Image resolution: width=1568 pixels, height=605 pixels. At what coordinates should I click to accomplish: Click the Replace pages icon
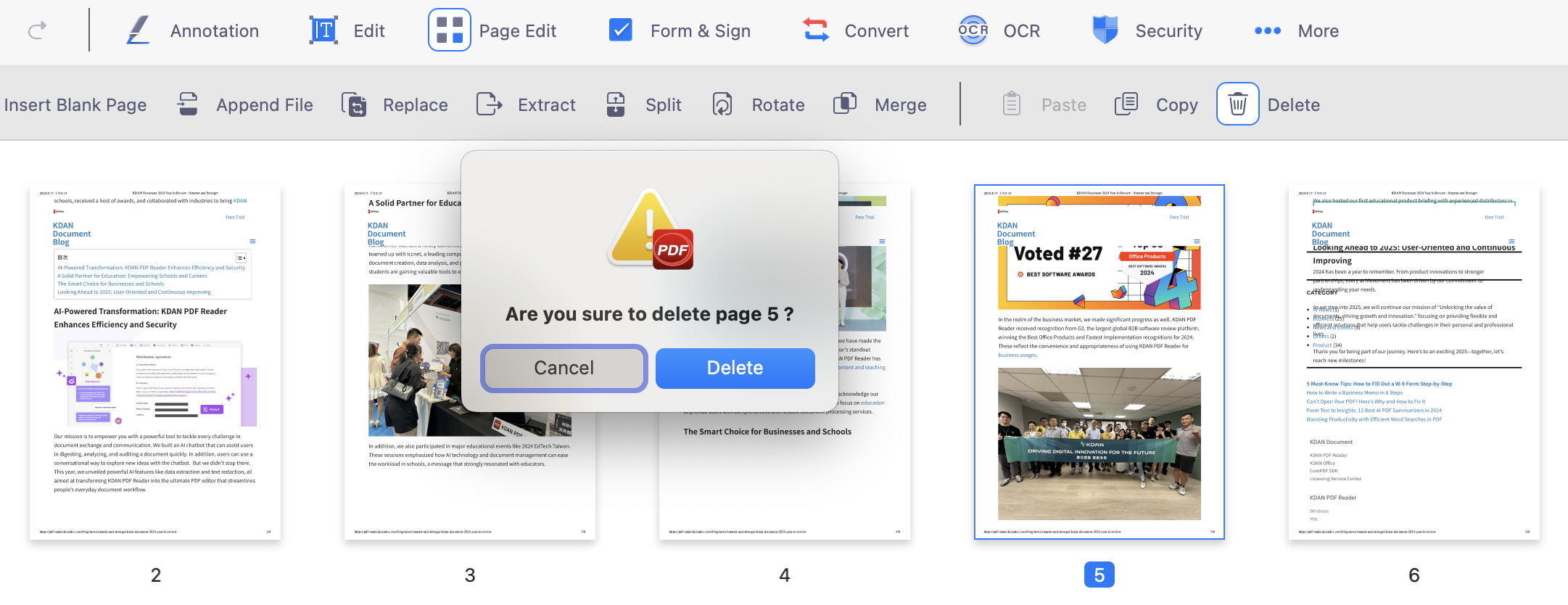[354, 104]
